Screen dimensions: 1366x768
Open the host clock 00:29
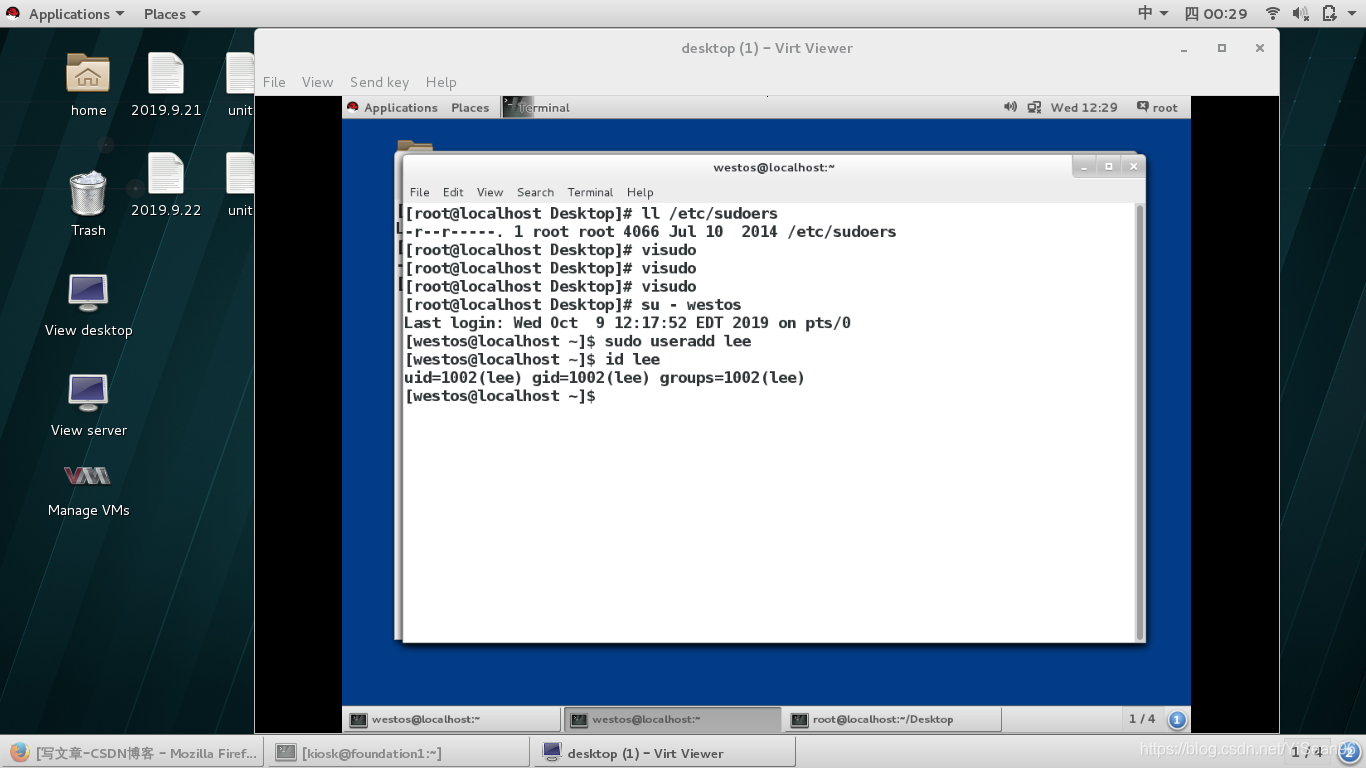pos(1215,13)
